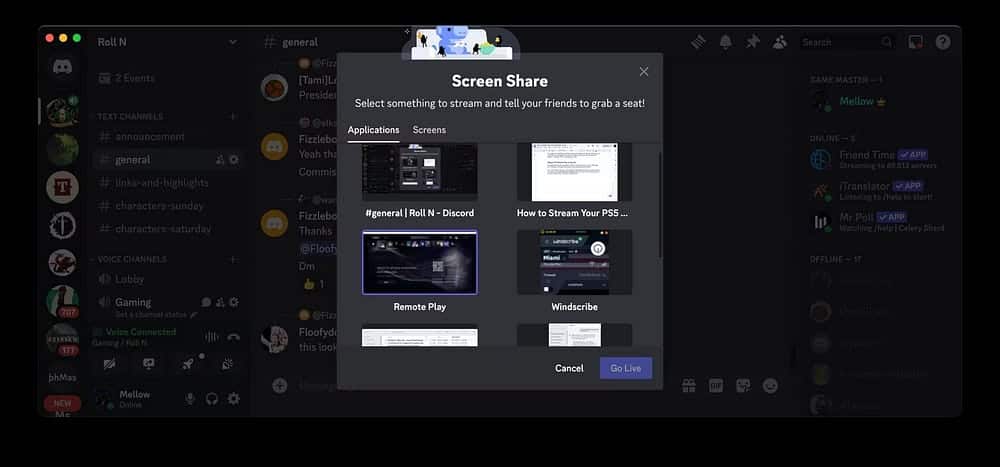Select the Windscribe window thumbnail
Image resolution: width=1000 pixels, height=467 pixels.
[x=575, y=262]
